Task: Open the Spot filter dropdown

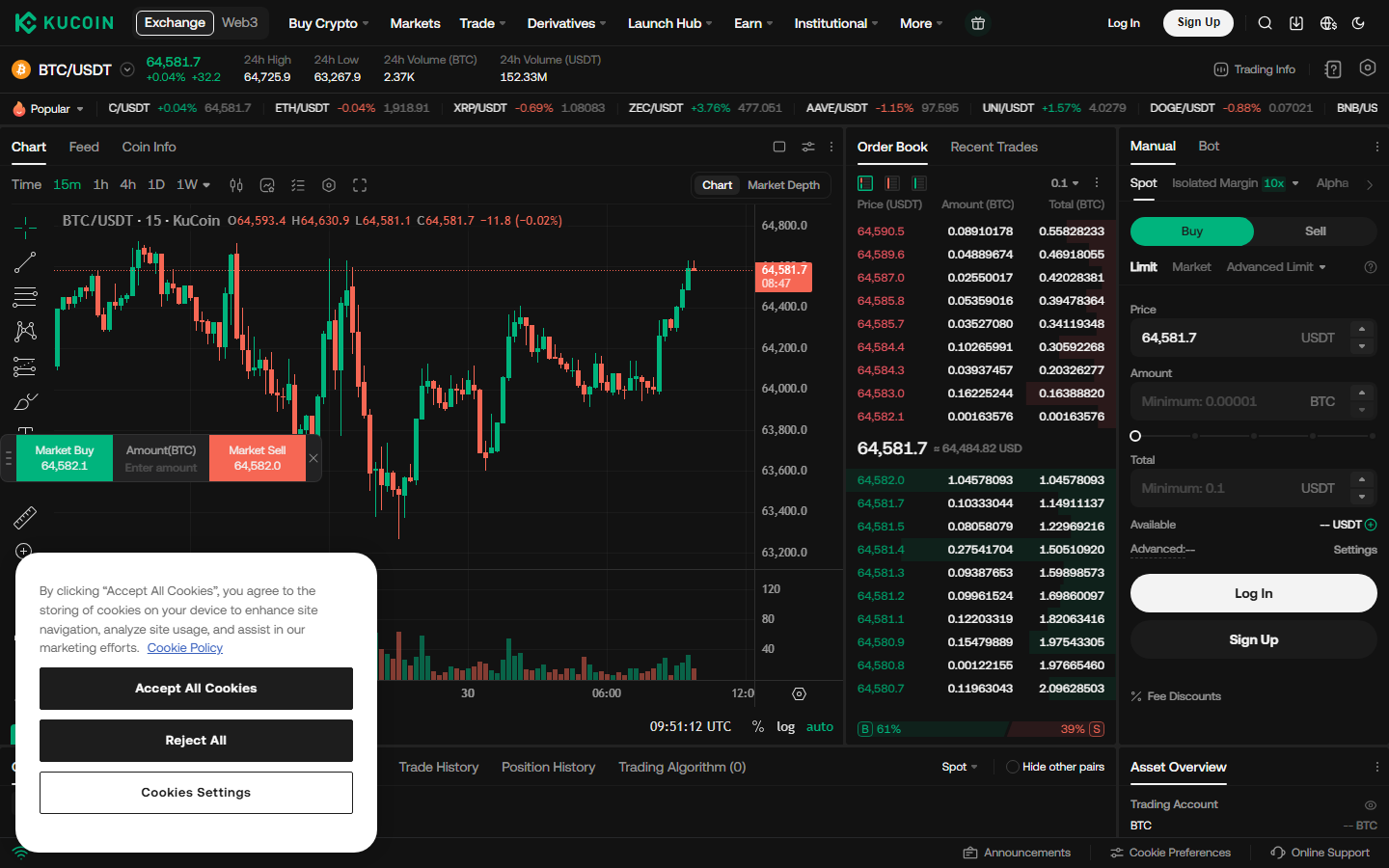Action: [960, 767]
